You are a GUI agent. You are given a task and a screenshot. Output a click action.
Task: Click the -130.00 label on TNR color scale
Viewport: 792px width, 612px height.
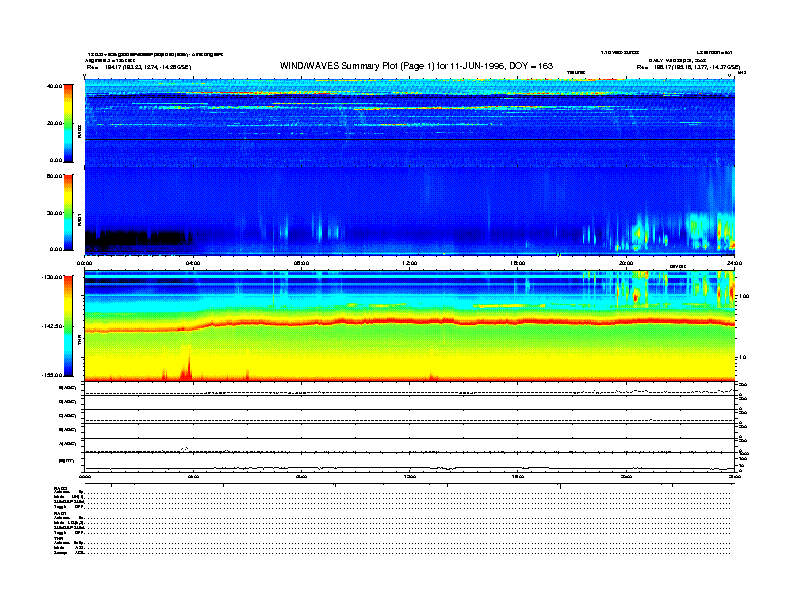pos(52,277)
